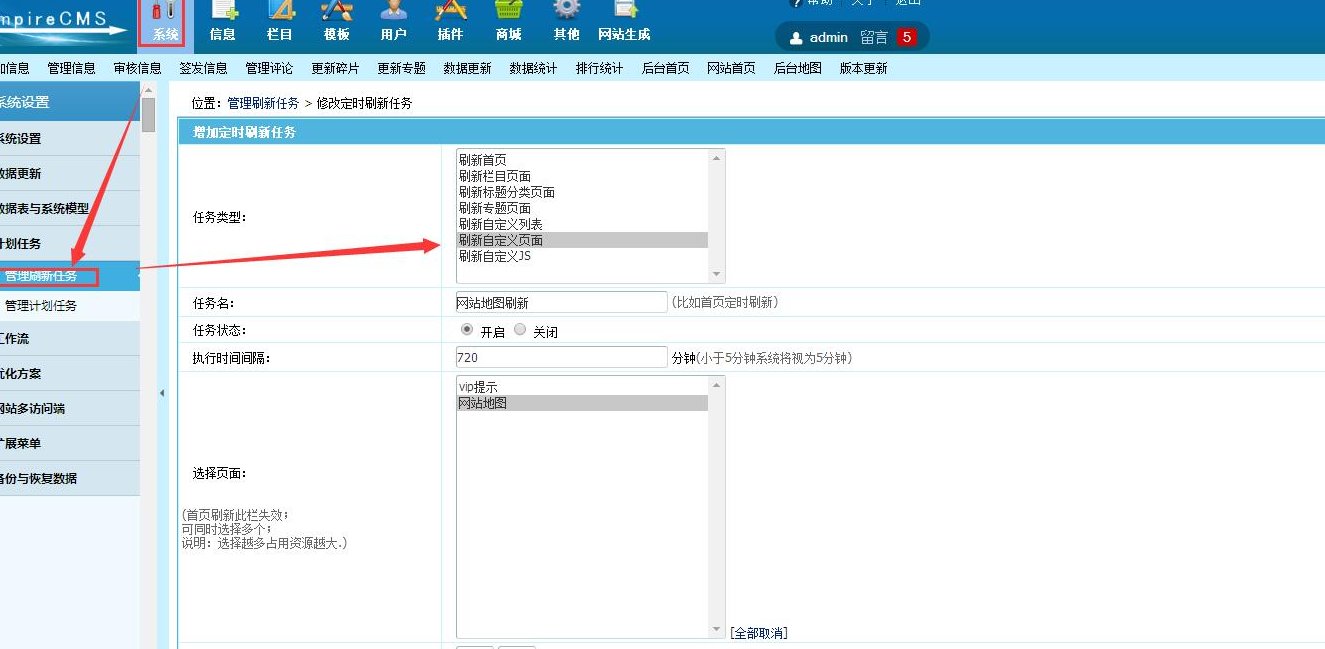The width and height of the screenshot is (1325, 649).
Task: Open 版本更新 in the shortcut bar
Action: click(864, 68)
